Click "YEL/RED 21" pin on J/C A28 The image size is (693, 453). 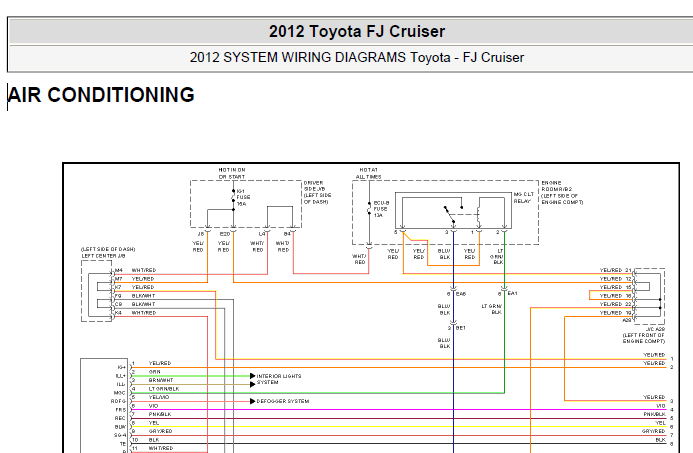pos(616,270)
